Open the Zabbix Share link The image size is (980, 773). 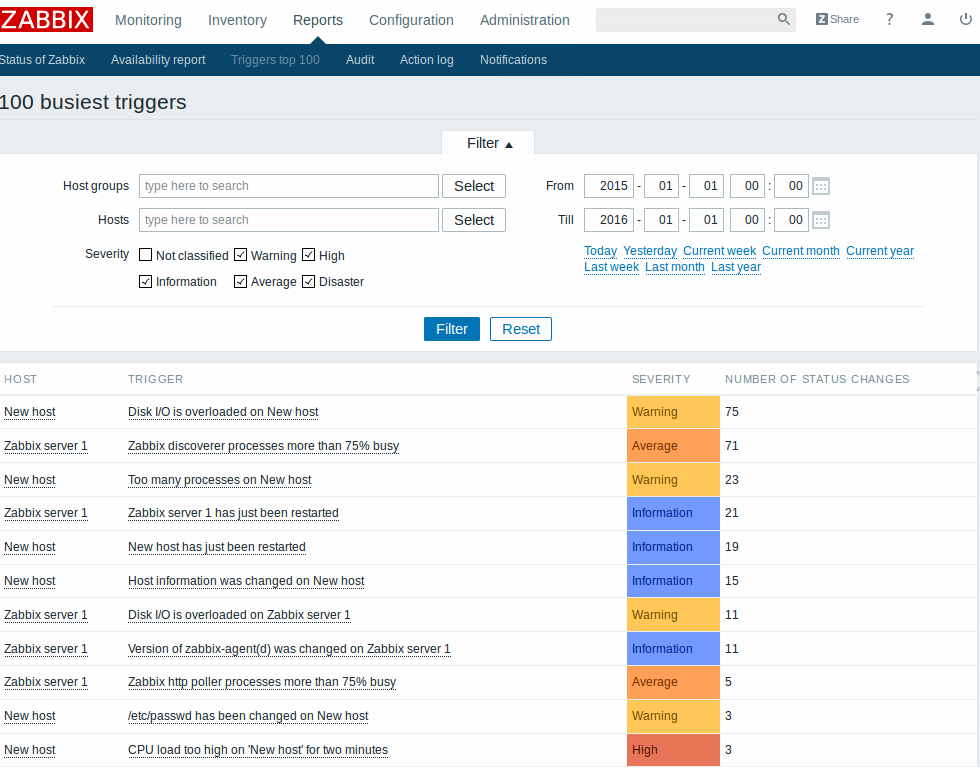click(x=837, y=19)
